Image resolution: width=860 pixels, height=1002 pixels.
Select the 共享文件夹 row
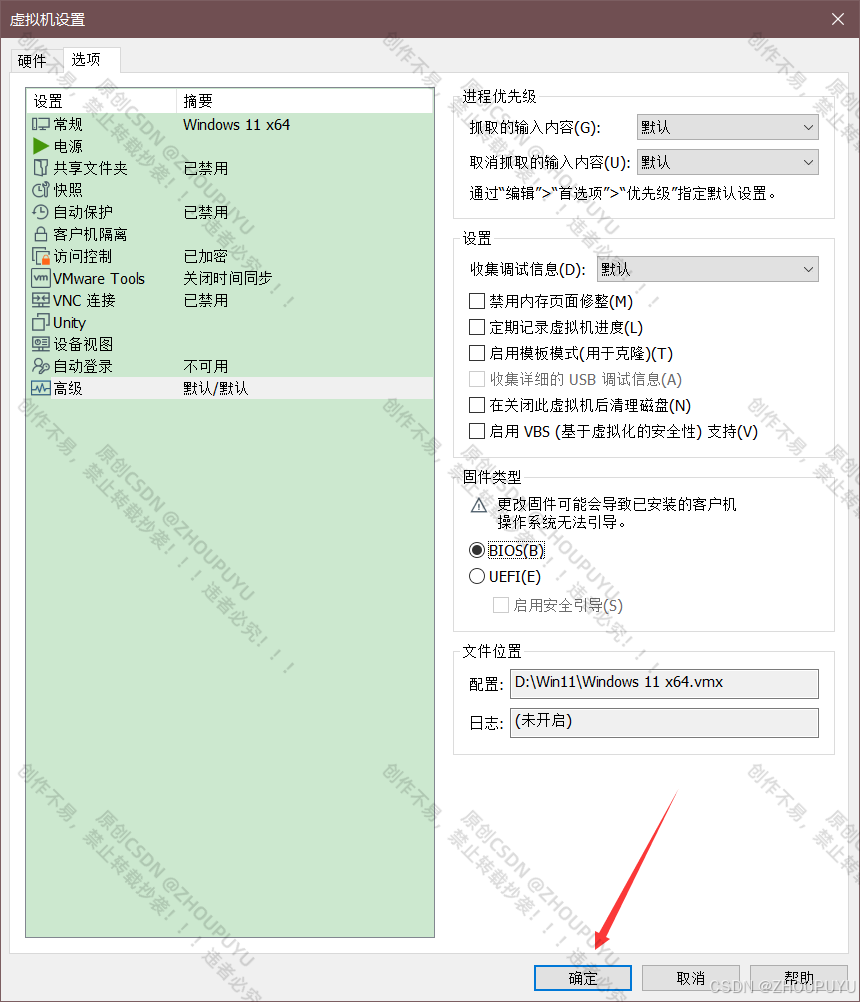point(230,168)
